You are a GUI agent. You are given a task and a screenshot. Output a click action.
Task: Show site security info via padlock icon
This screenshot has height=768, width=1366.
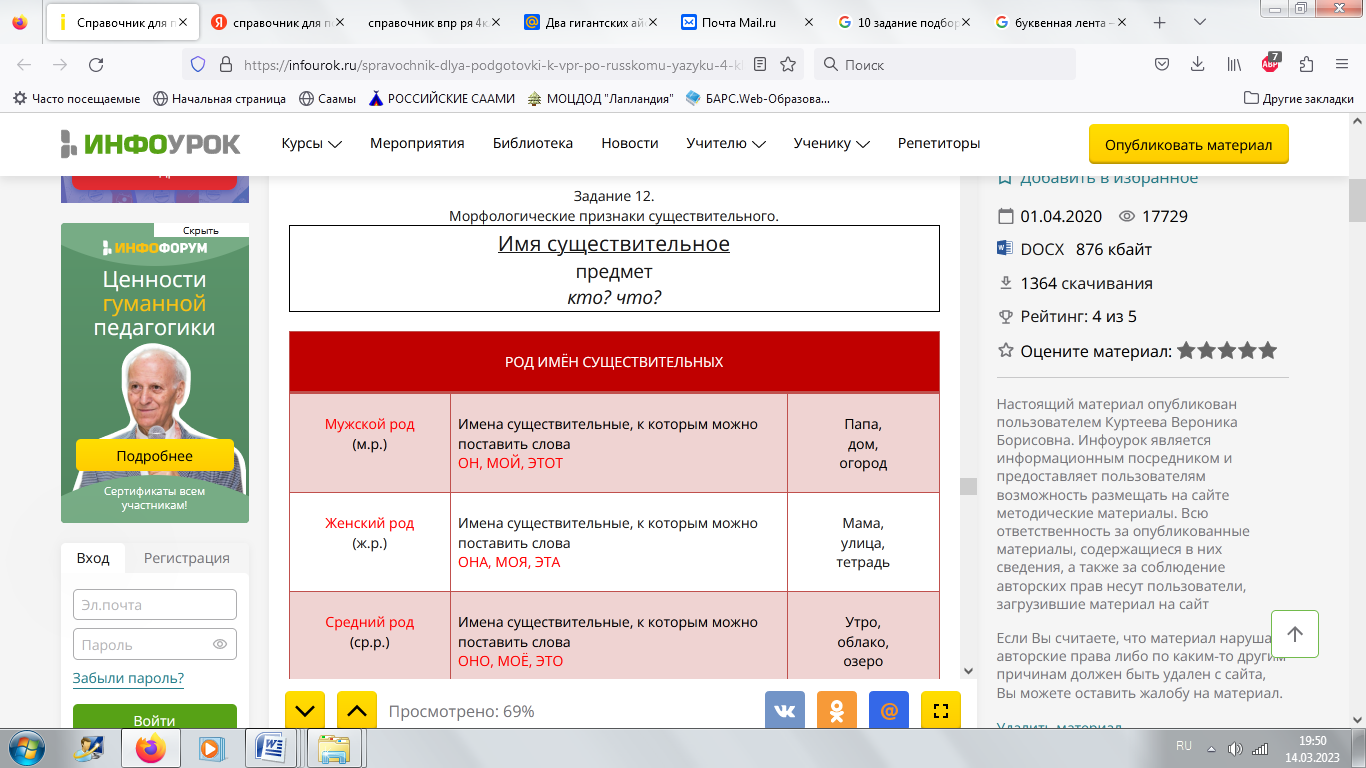coord(225,64)
